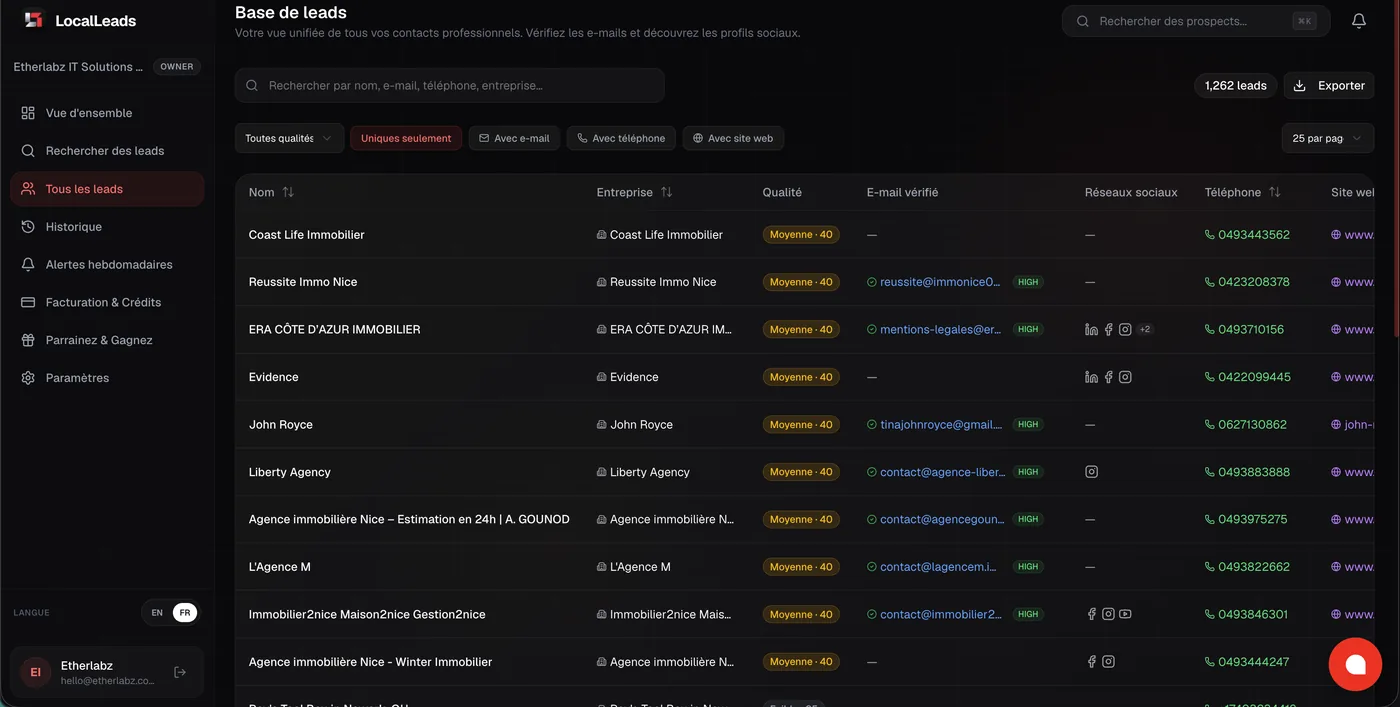The image size is (1400, 707).
Task: Click Facebook icon in Winter Immobilier row
Action: 1091,662
